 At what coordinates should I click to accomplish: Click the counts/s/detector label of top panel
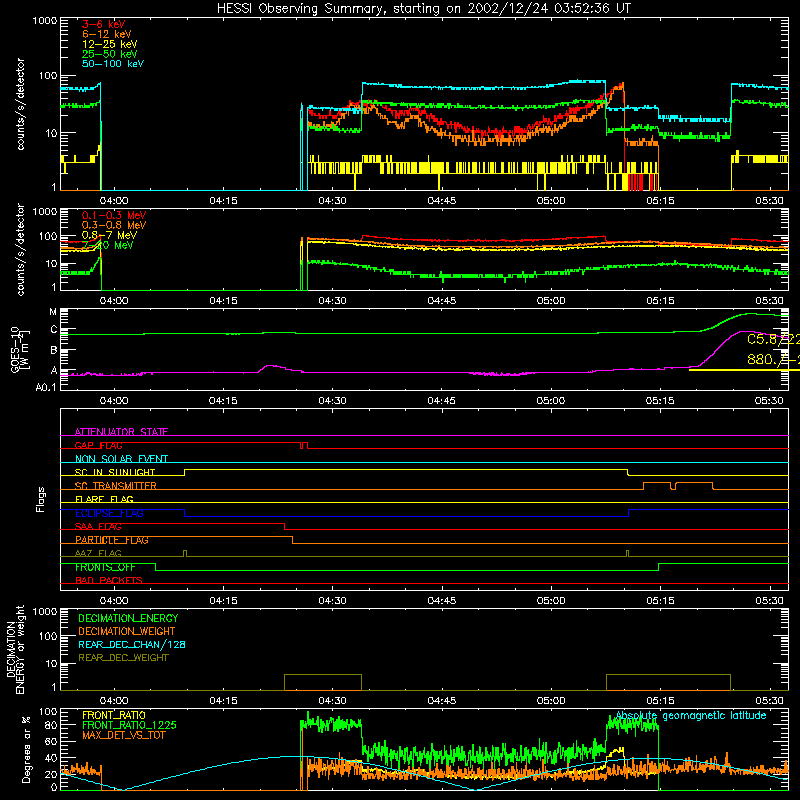point(20,104)
